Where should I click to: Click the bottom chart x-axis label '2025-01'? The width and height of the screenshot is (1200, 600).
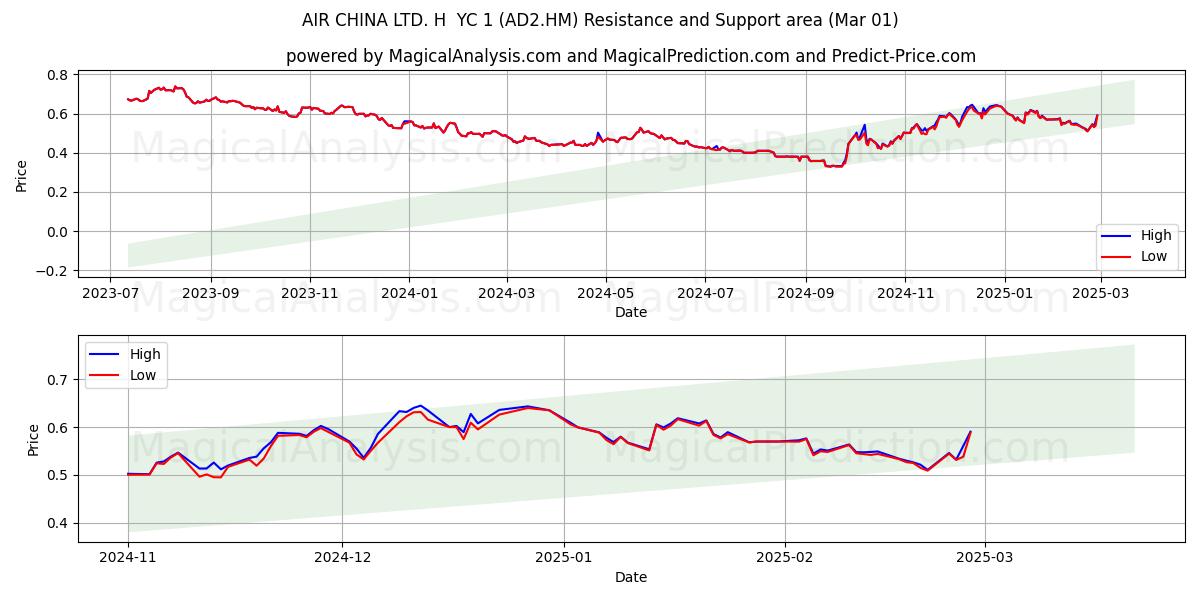(564, 559)
